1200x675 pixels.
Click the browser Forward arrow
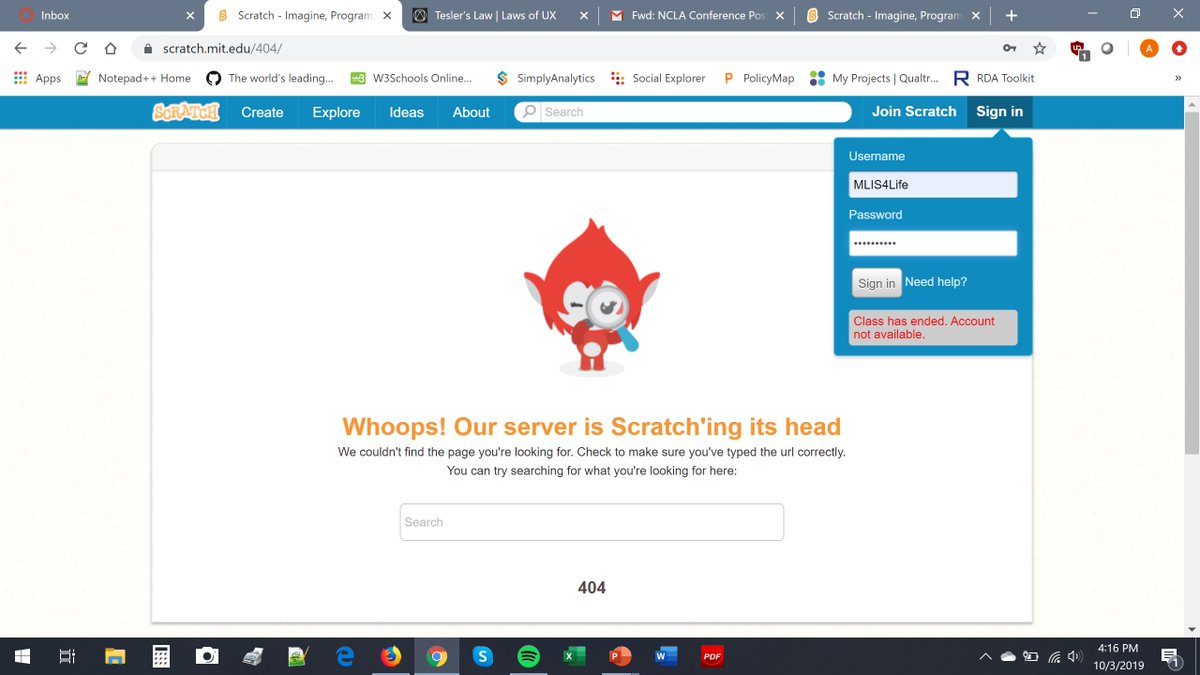pyautogui.click(x=50, y=48)
